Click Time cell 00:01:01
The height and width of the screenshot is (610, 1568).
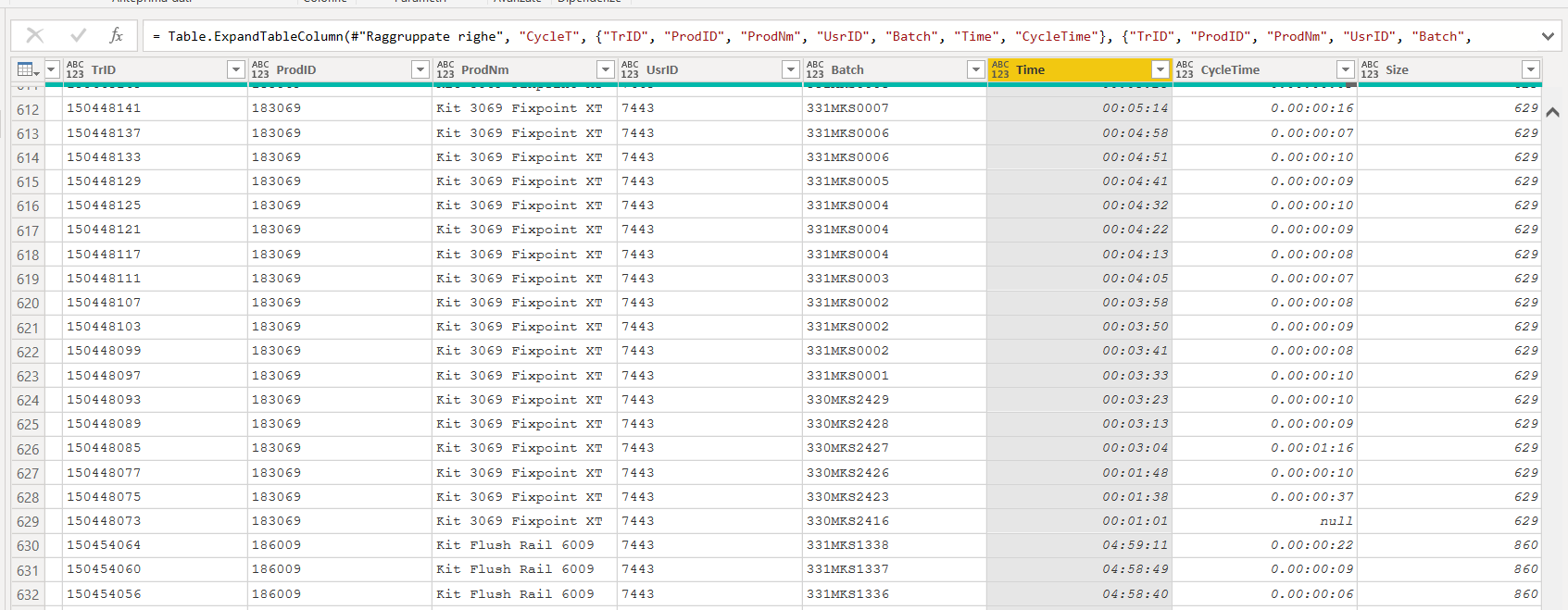click(1080, 521)
